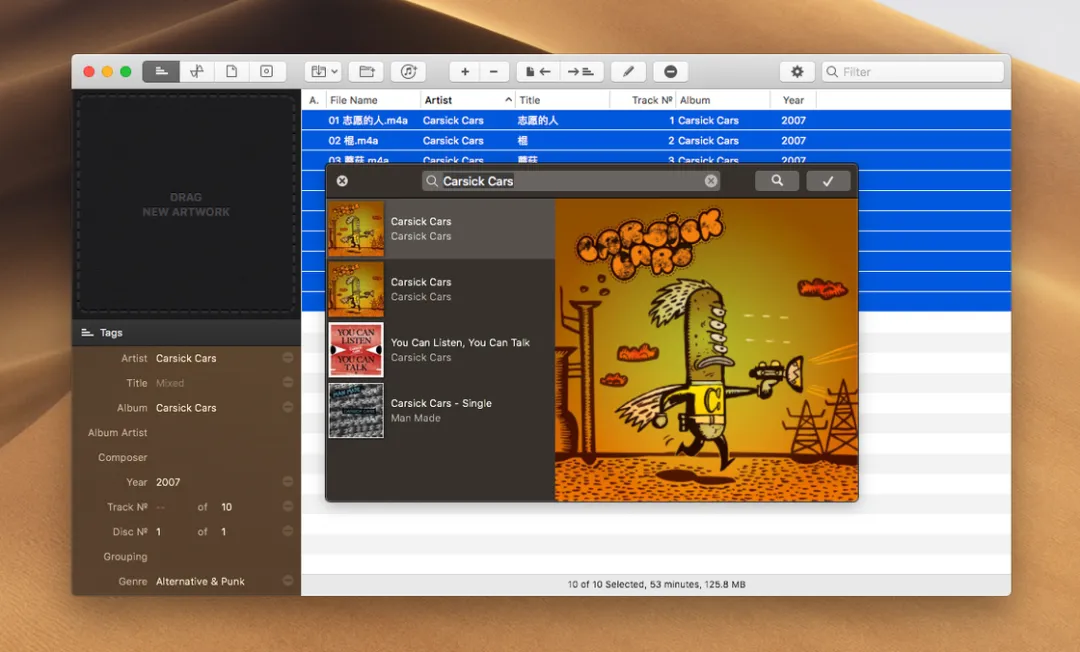Toggle the Year field remove circle

click(288, 481)
